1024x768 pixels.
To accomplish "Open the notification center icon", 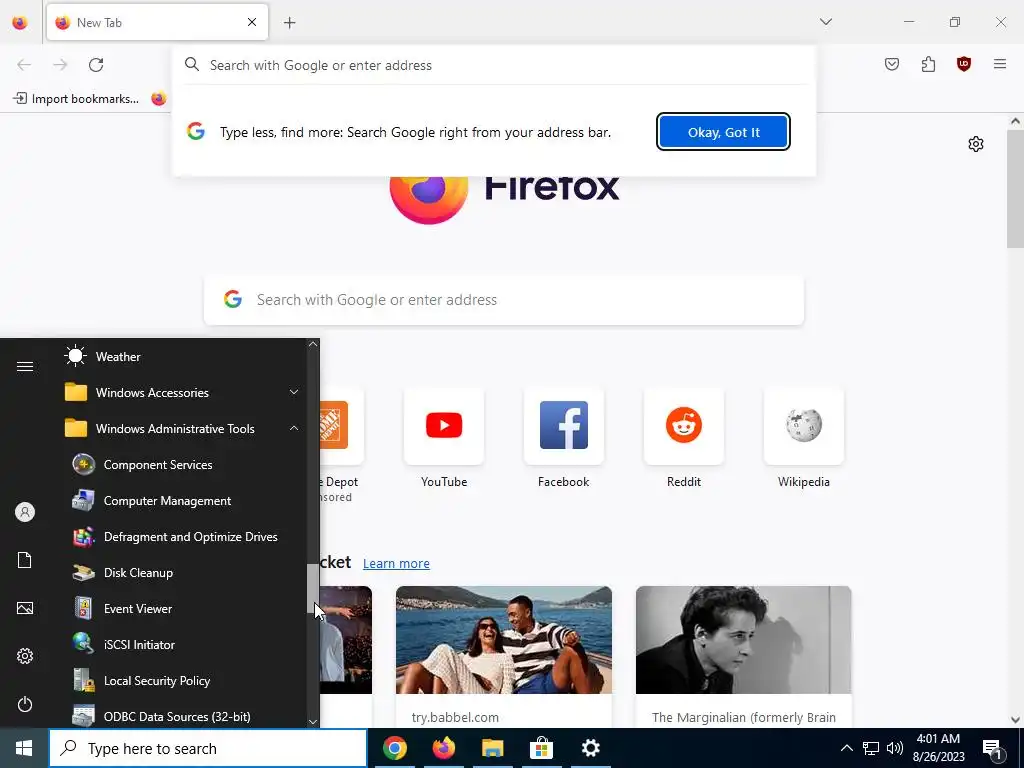I will [991, 749].
